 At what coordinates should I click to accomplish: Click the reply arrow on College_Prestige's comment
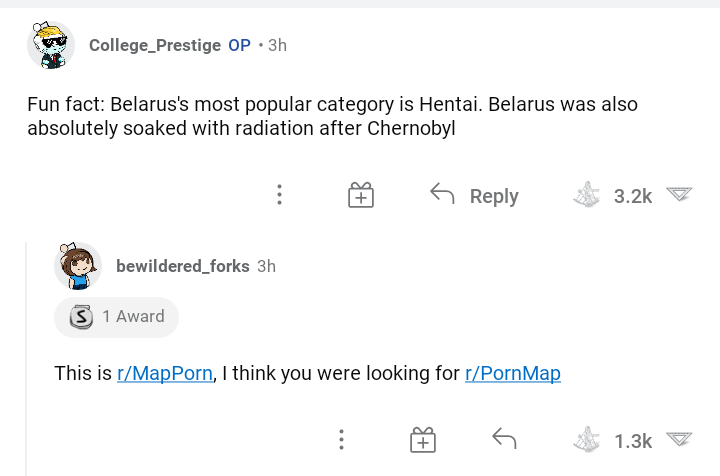(442, 193)
